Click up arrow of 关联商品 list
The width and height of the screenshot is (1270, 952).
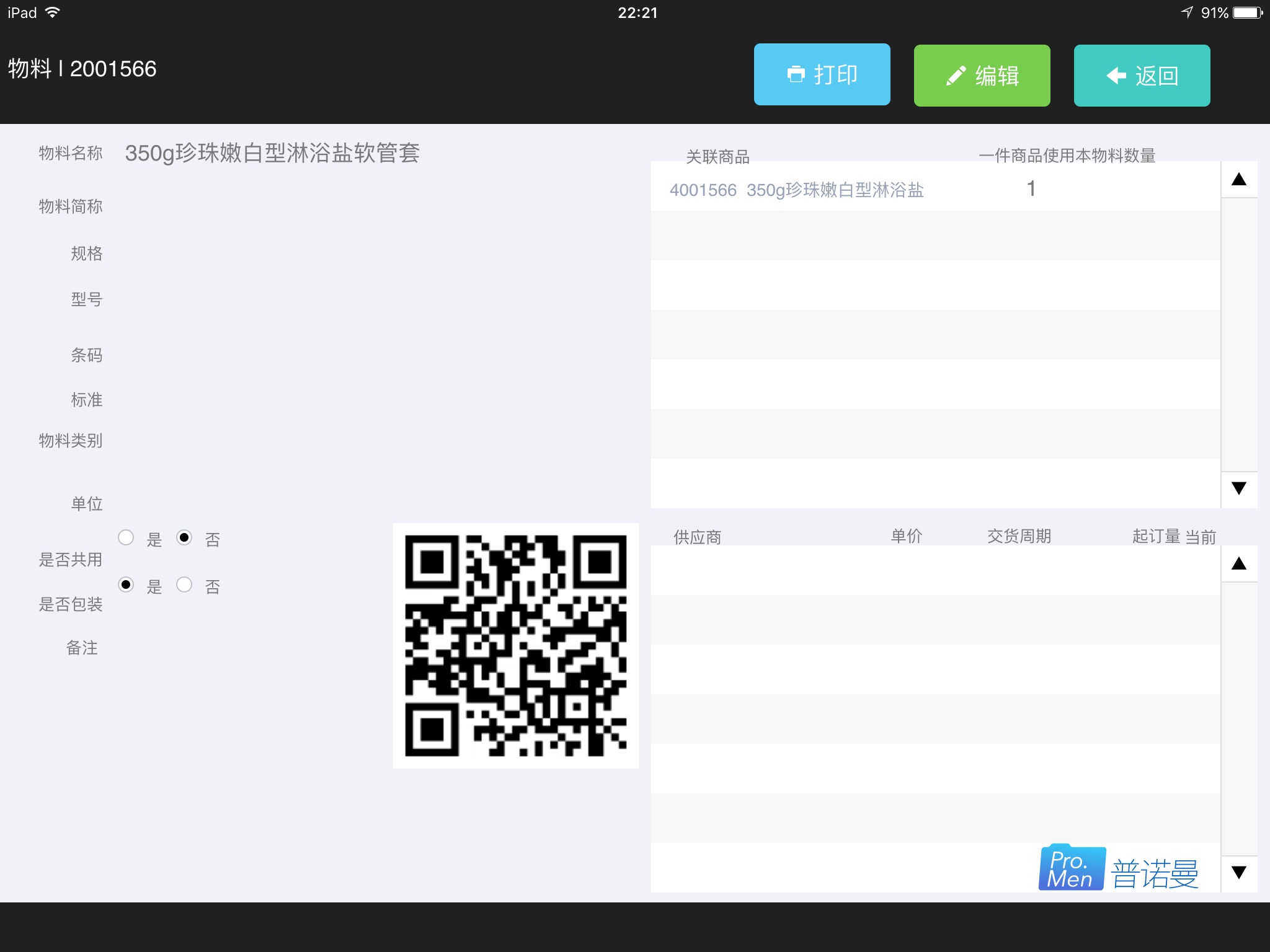(1239, 180)
